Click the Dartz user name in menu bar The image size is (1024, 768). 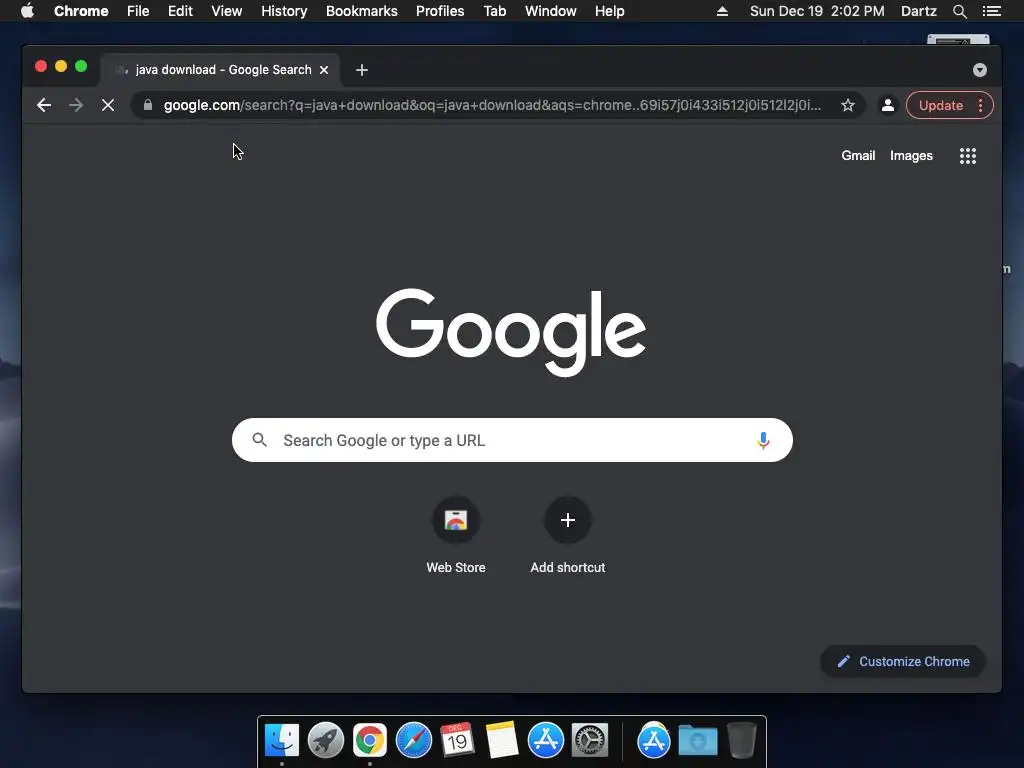(x=918, y=11)
